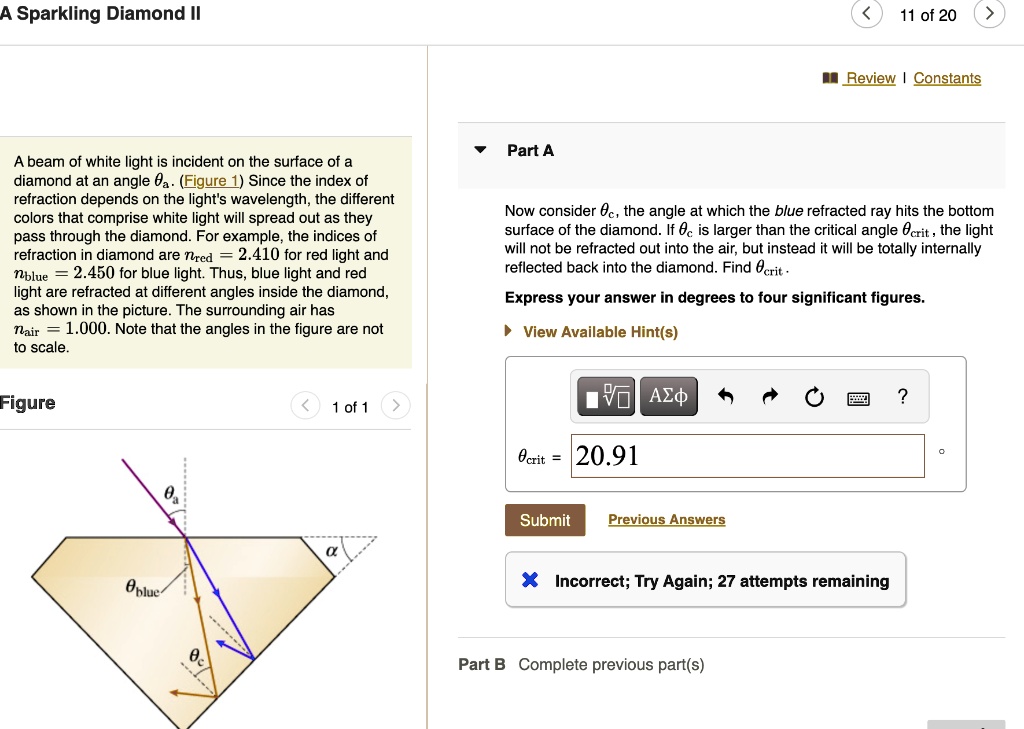1024x729 pixels.
Task: Open the Constants page
Action: coord(947,77)
